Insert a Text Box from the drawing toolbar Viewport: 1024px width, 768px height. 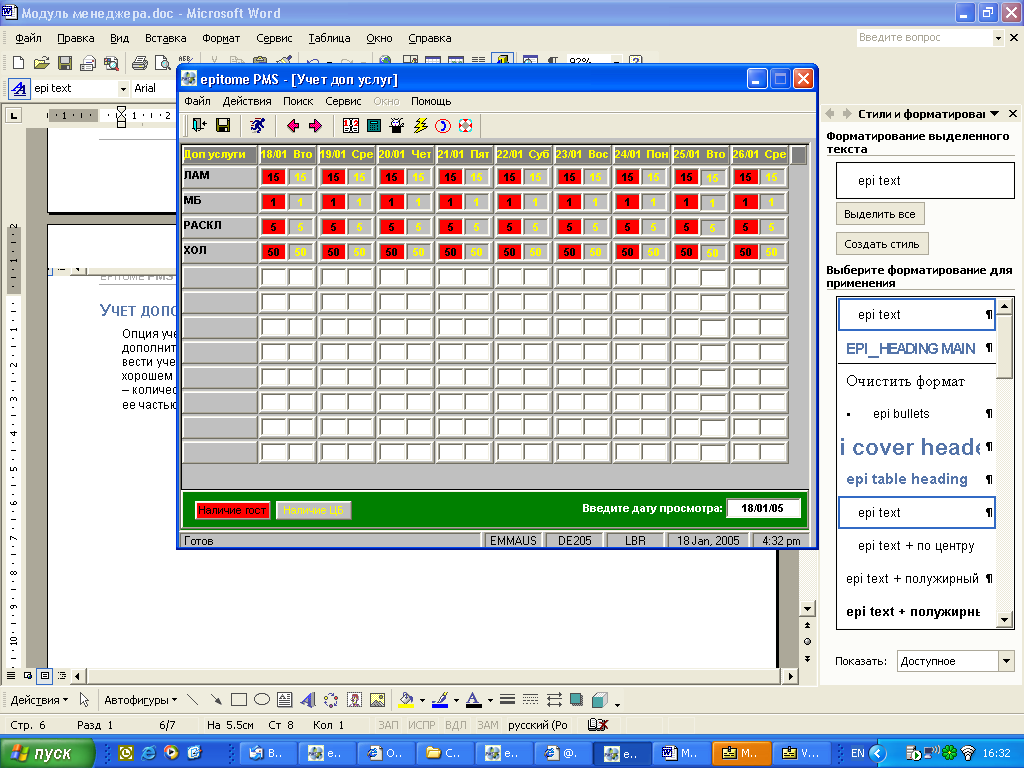[x=285, y=700]
